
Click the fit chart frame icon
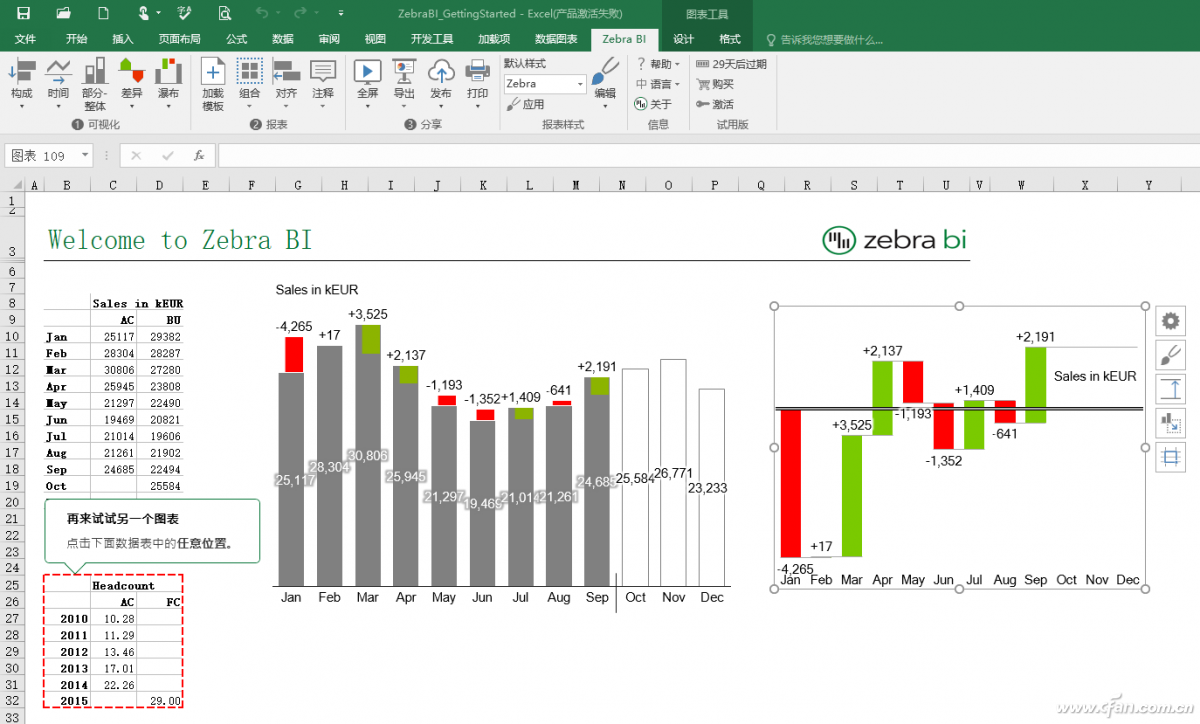pyautogui.click(x=1171, y=458)
